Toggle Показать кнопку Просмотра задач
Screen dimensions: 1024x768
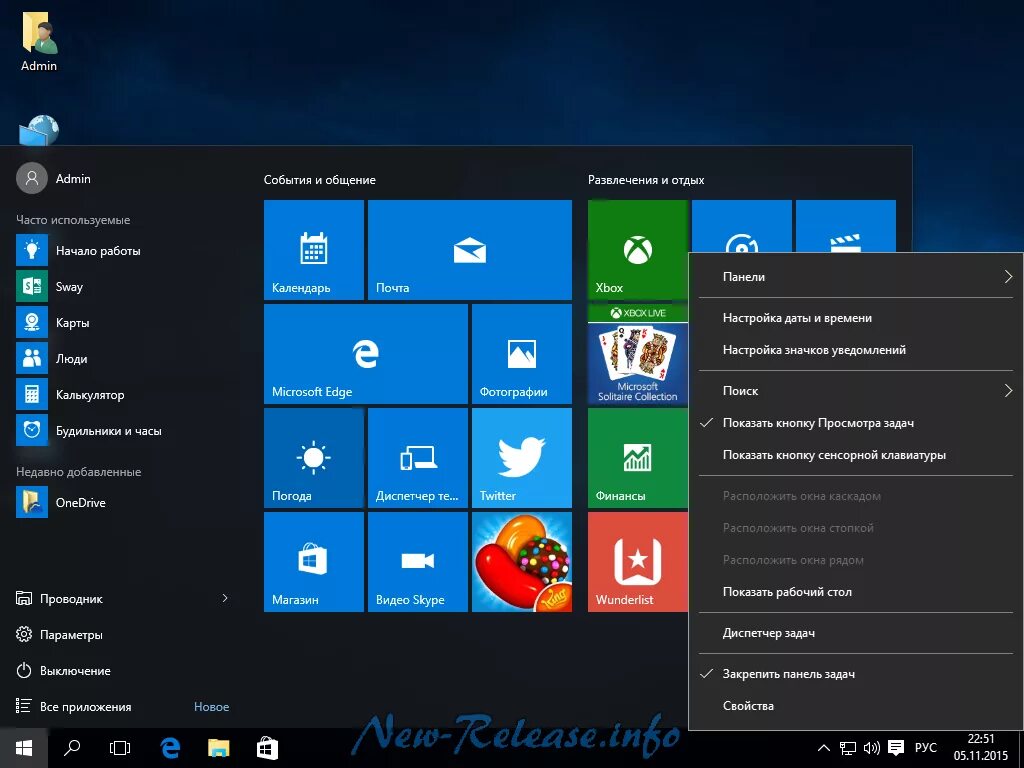856,423
